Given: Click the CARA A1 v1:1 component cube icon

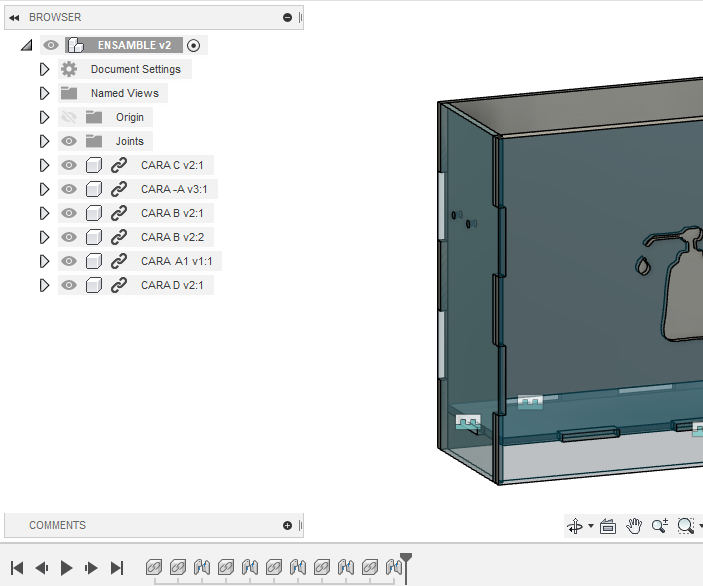Looking at the screenshot, I should click(x=94, y=261).
